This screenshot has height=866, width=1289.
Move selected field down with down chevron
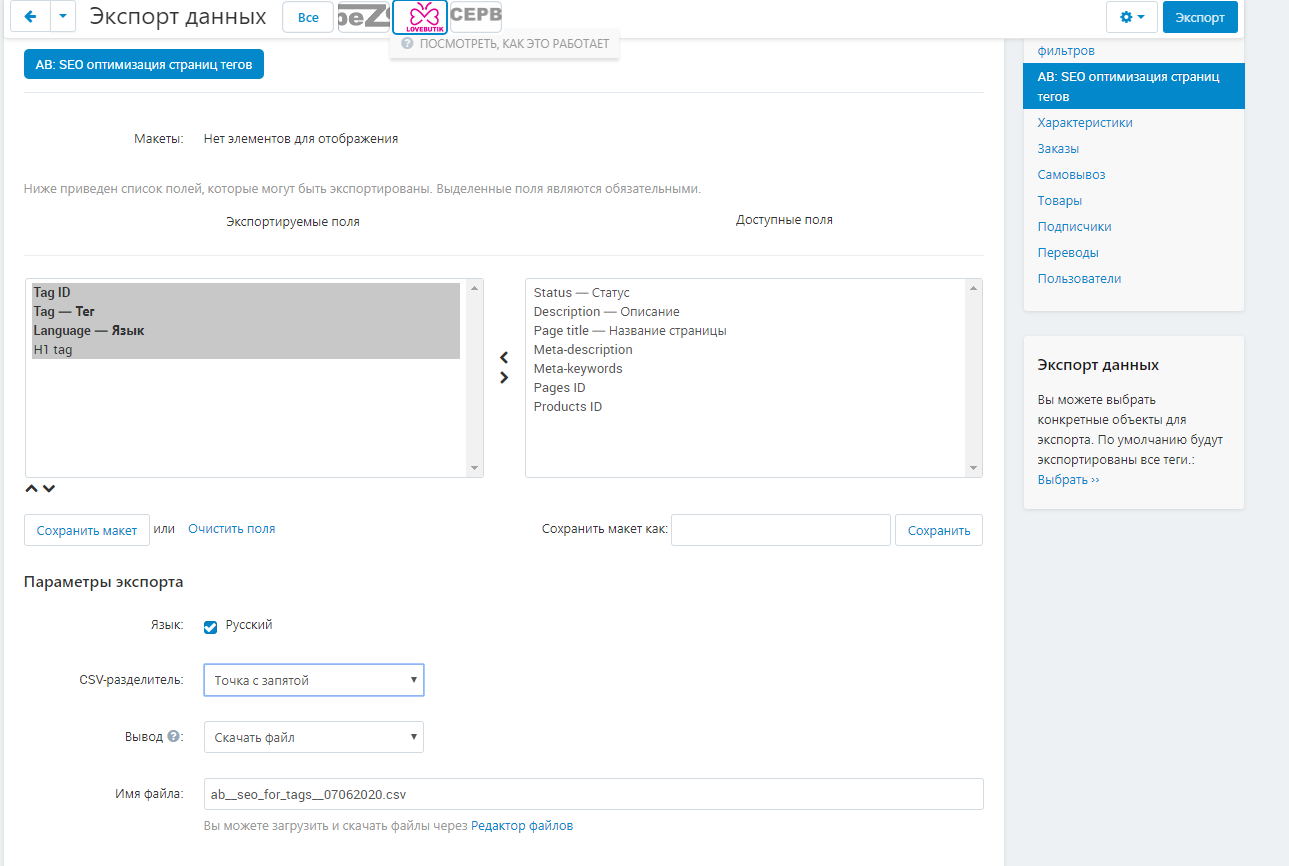[x=49, y=489]
